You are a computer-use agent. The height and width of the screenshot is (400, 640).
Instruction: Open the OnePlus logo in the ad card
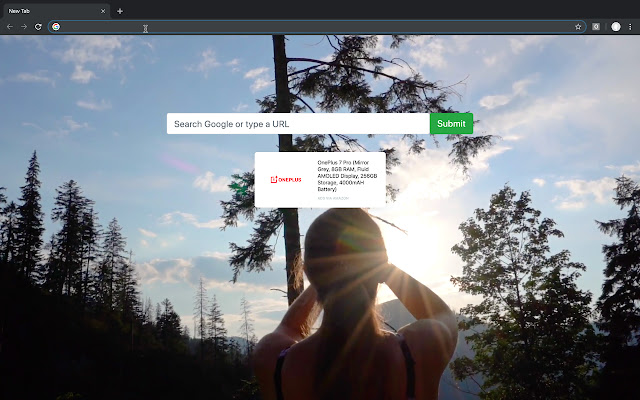click(286, 180)
